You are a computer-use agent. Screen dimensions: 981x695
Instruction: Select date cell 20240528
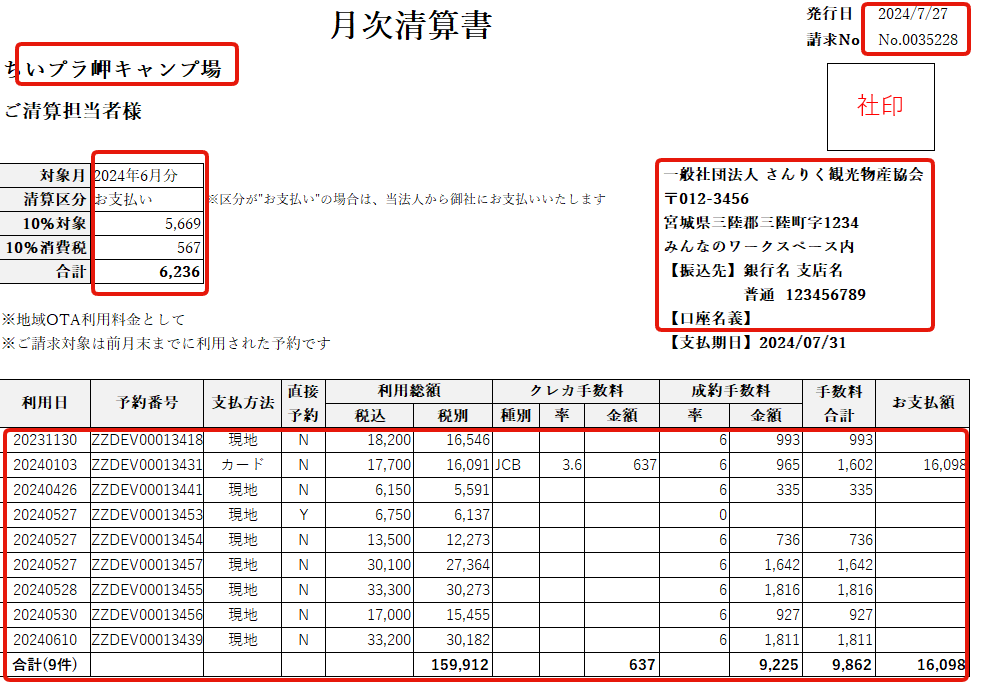pos(45,591)
